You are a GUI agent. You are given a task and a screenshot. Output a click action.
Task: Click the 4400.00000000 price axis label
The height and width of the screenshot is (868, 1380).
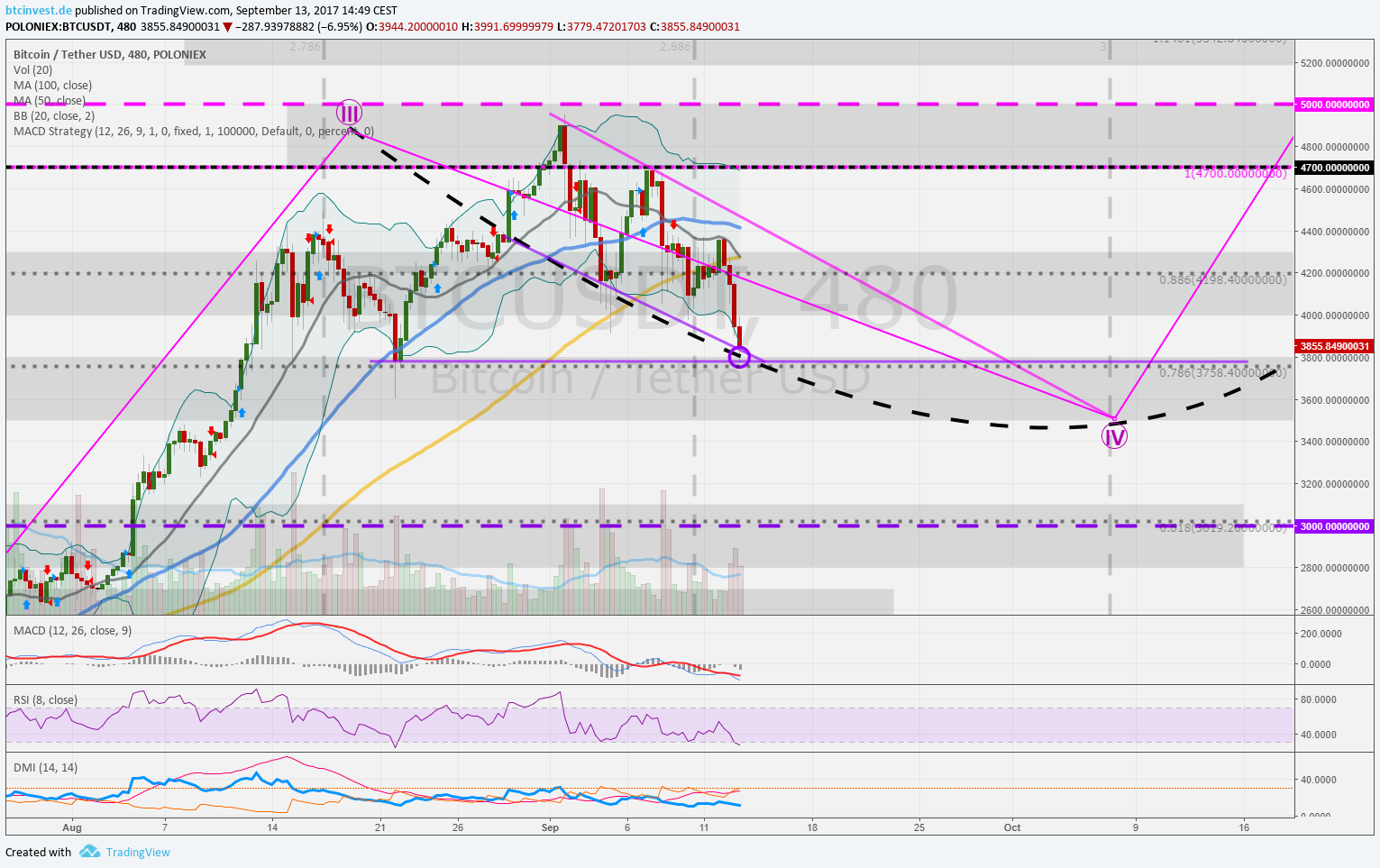pyautogui.click(x=1336, y=232)
